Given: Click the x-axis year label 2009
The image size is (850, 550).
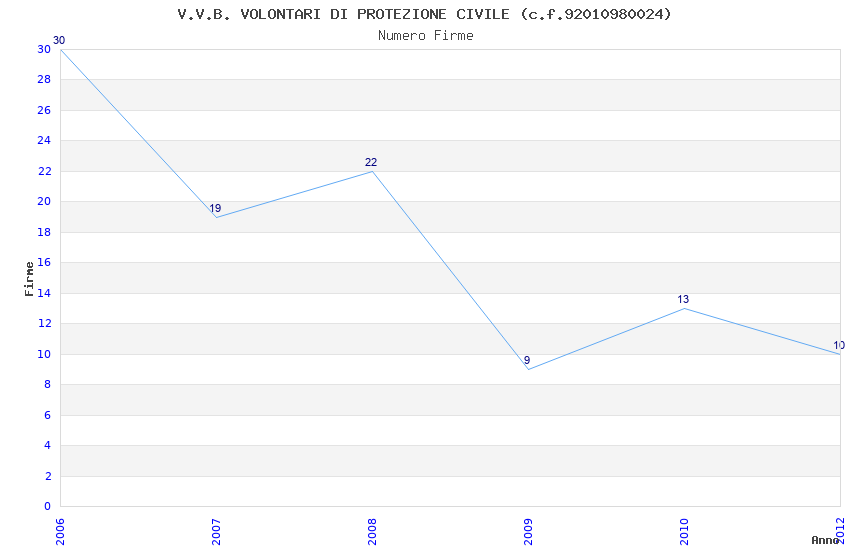Looking at the screenshot, I should [529, 532].
